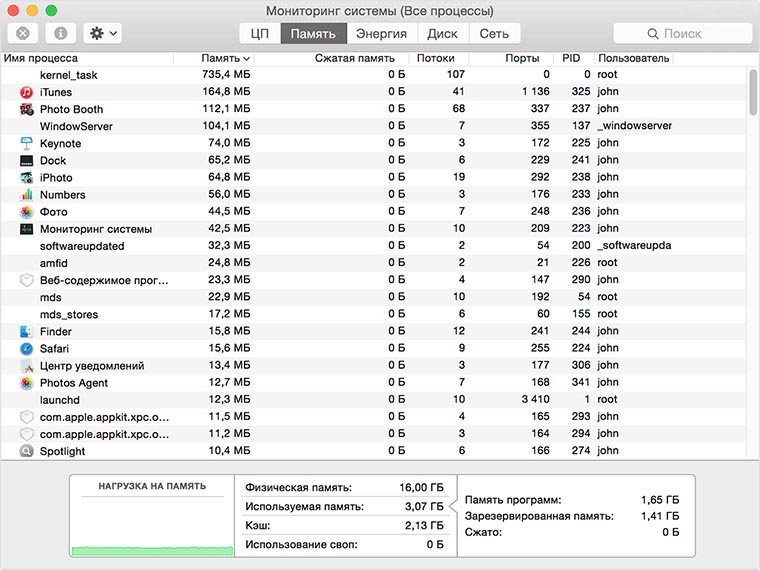760x570 pixels.
Task: Click the Numbers chart icon
Action: coord(27,195)
